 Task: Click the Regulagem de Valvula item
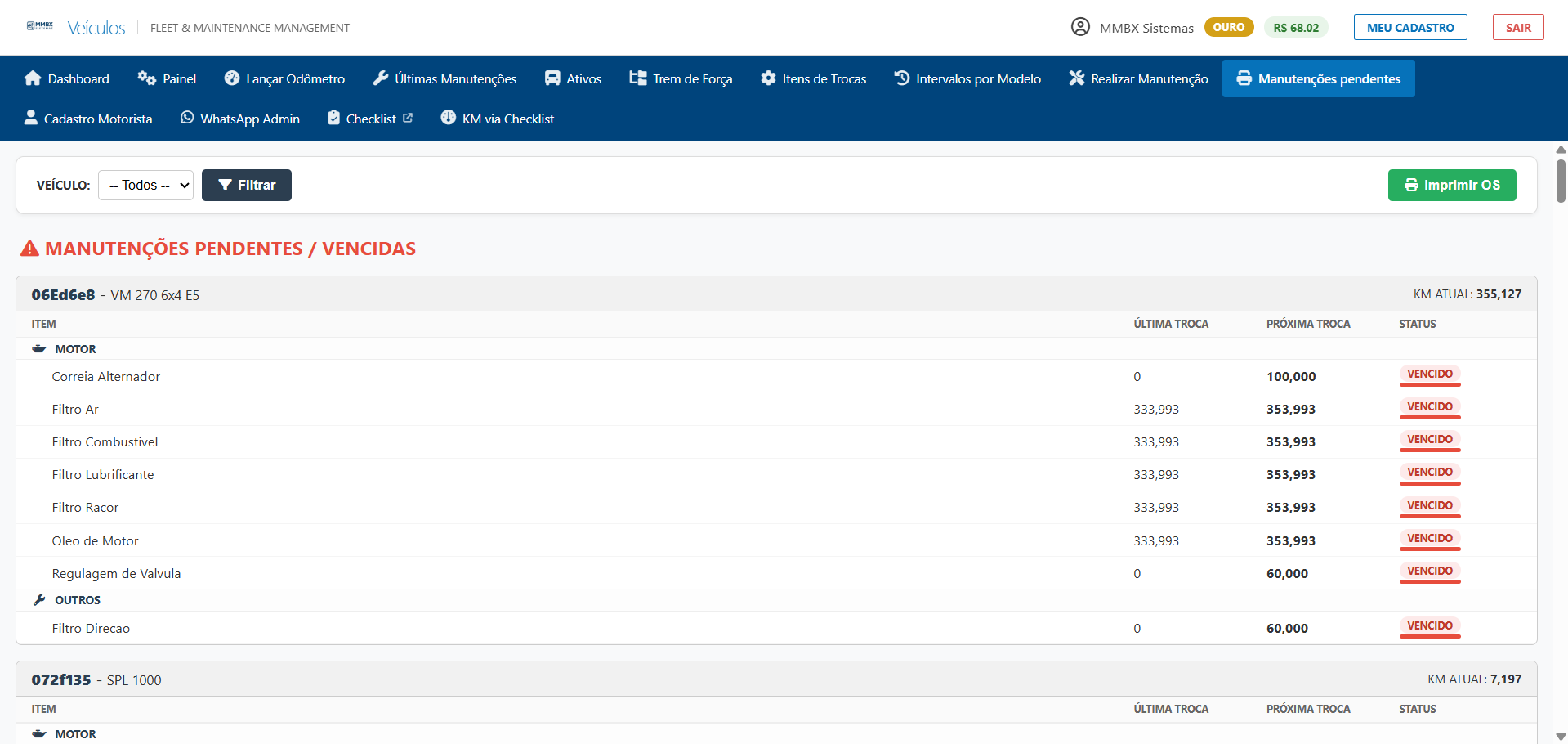pyautogui.click(x=116, y=573)
